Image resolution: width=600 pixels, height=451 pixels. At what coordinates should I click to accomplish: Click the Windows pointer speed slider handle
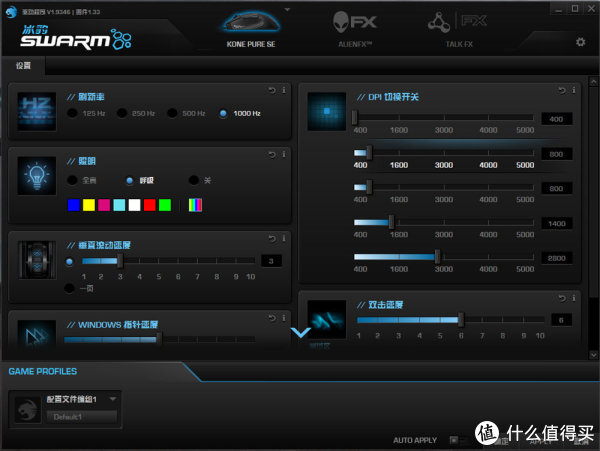(159, 339)
